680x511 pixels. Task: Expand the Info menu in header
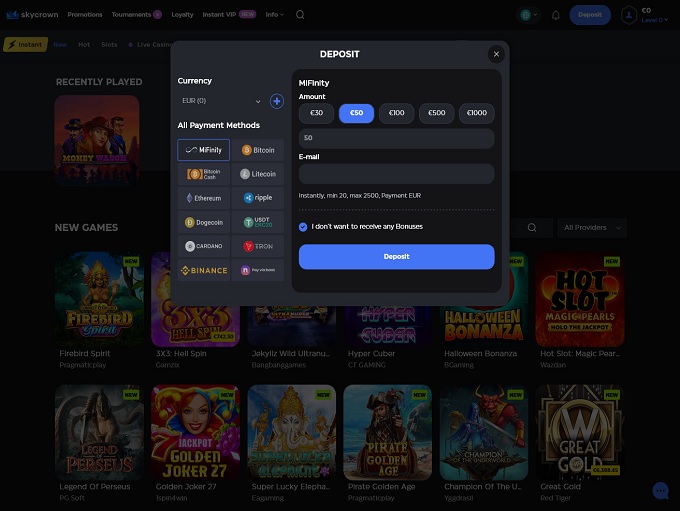click(x=274, y=15)
